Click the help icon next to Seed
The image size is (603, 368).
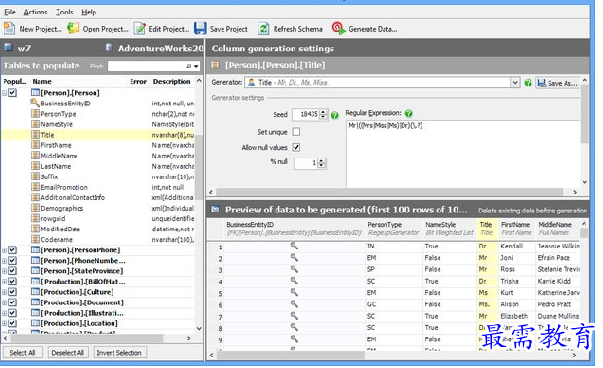click(335, 115)
